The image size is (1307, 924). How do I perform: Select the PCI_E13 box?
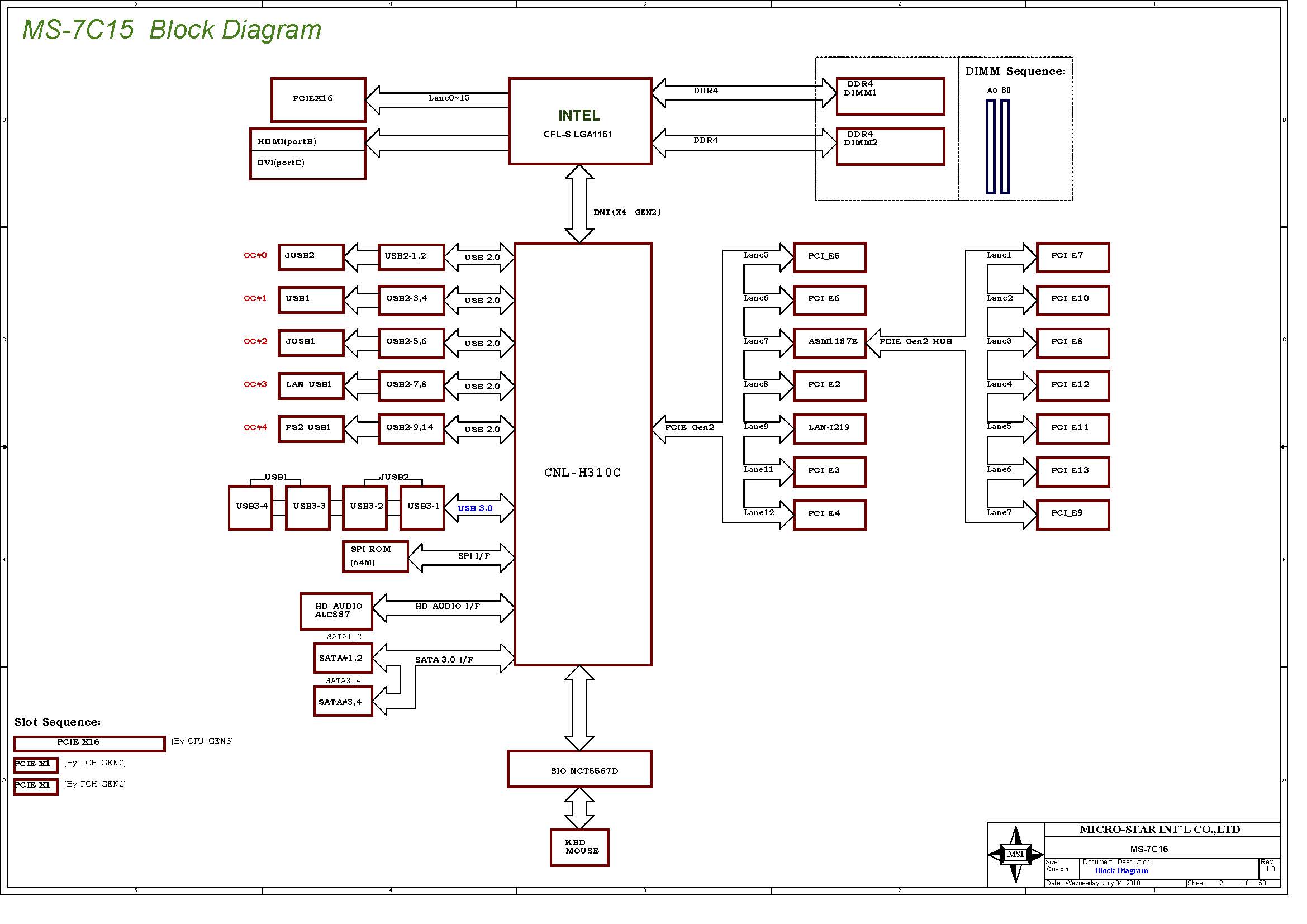click(1072, 471)
